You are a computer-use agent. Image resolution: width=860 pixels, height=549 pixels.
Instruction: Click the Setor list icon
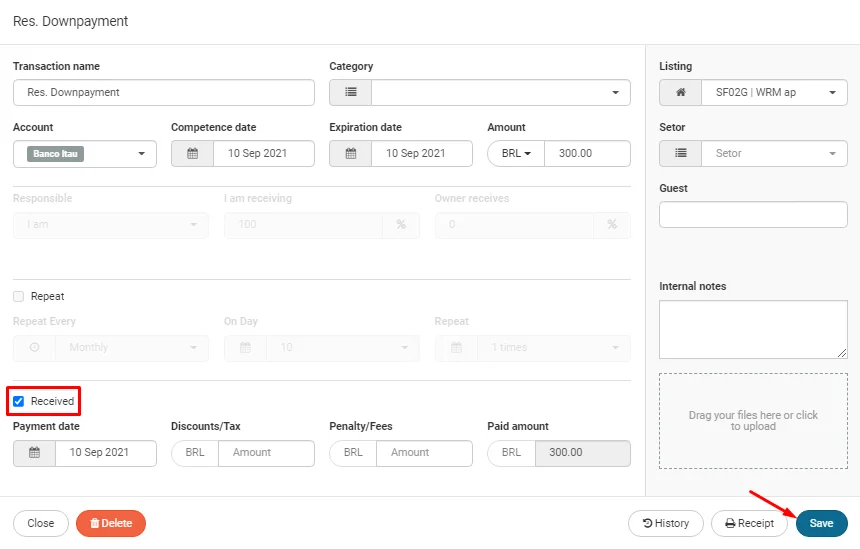pos(680,154)
